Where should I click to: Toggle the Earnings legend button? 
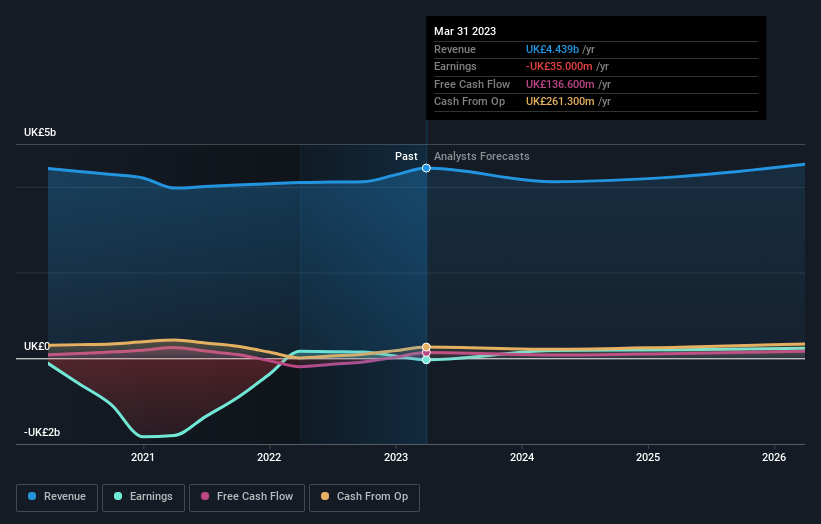coord(143,497)
